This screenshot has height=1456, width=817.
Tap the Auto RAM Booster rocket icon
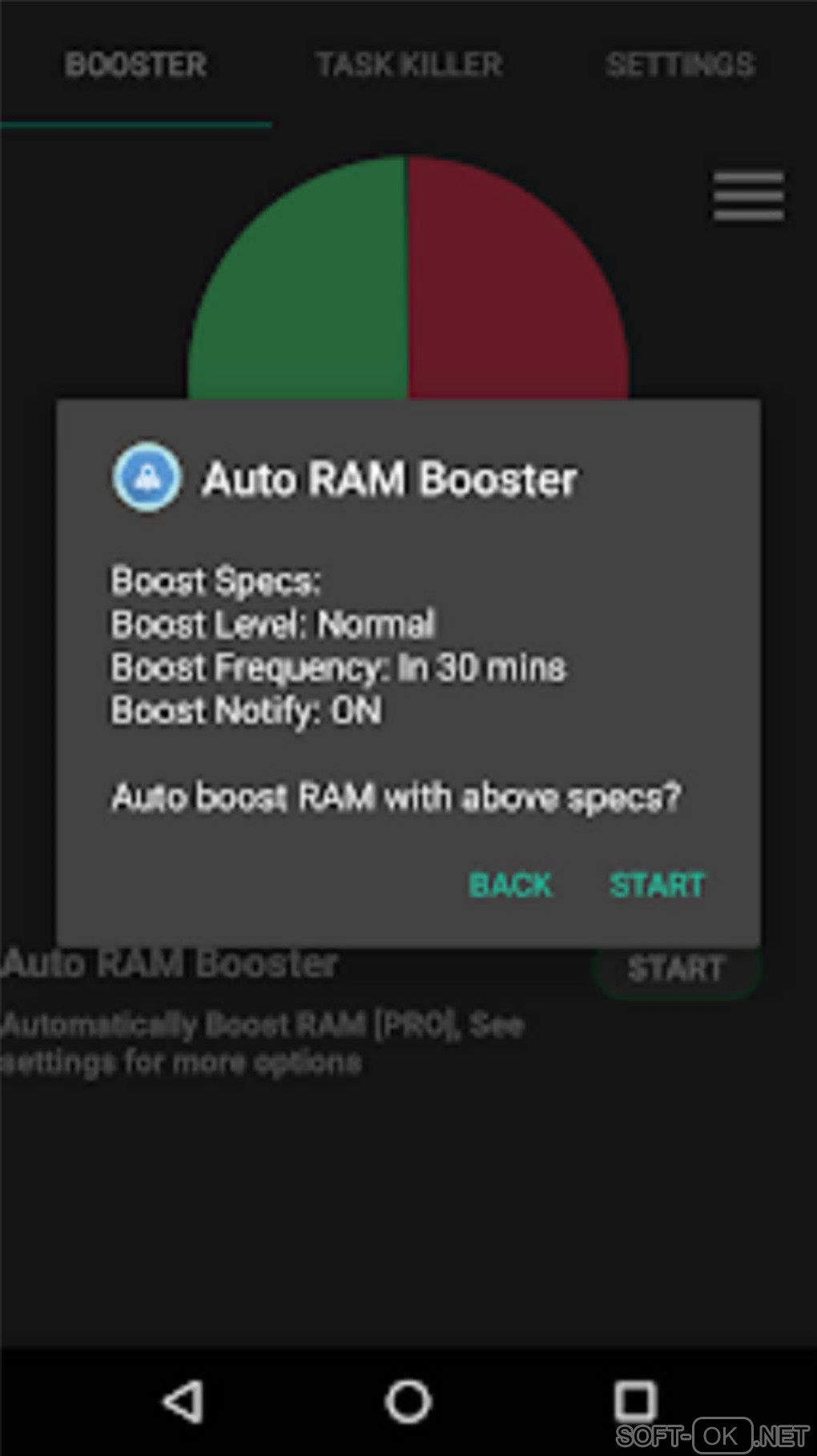click(147, 478)
